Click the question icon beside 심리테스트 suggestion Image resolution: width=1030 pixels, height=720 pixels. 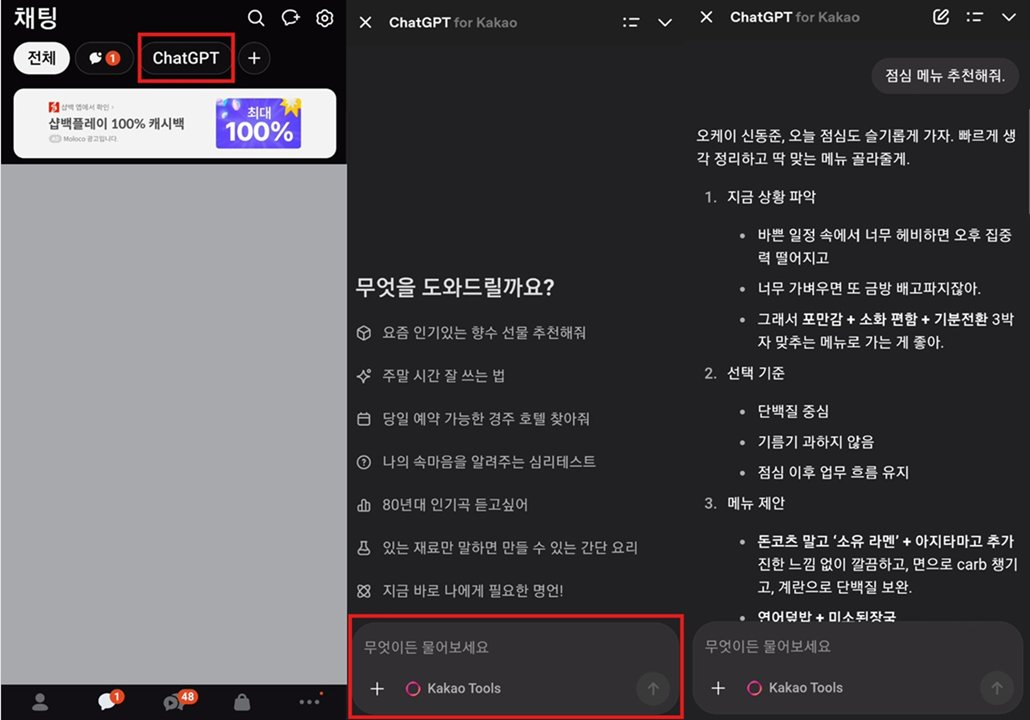363,462
